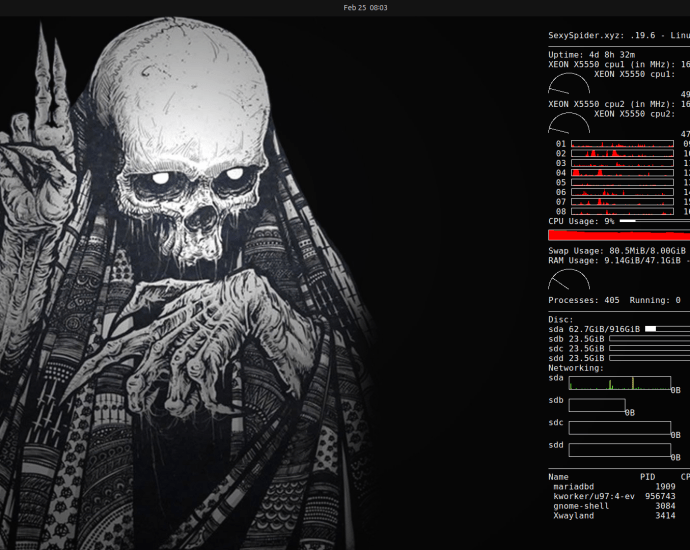The width and height of the screenshot is (690, 550).
Task: Click the sdd disk usage bar
Action: pyautogui.click(x=648, y=358)
